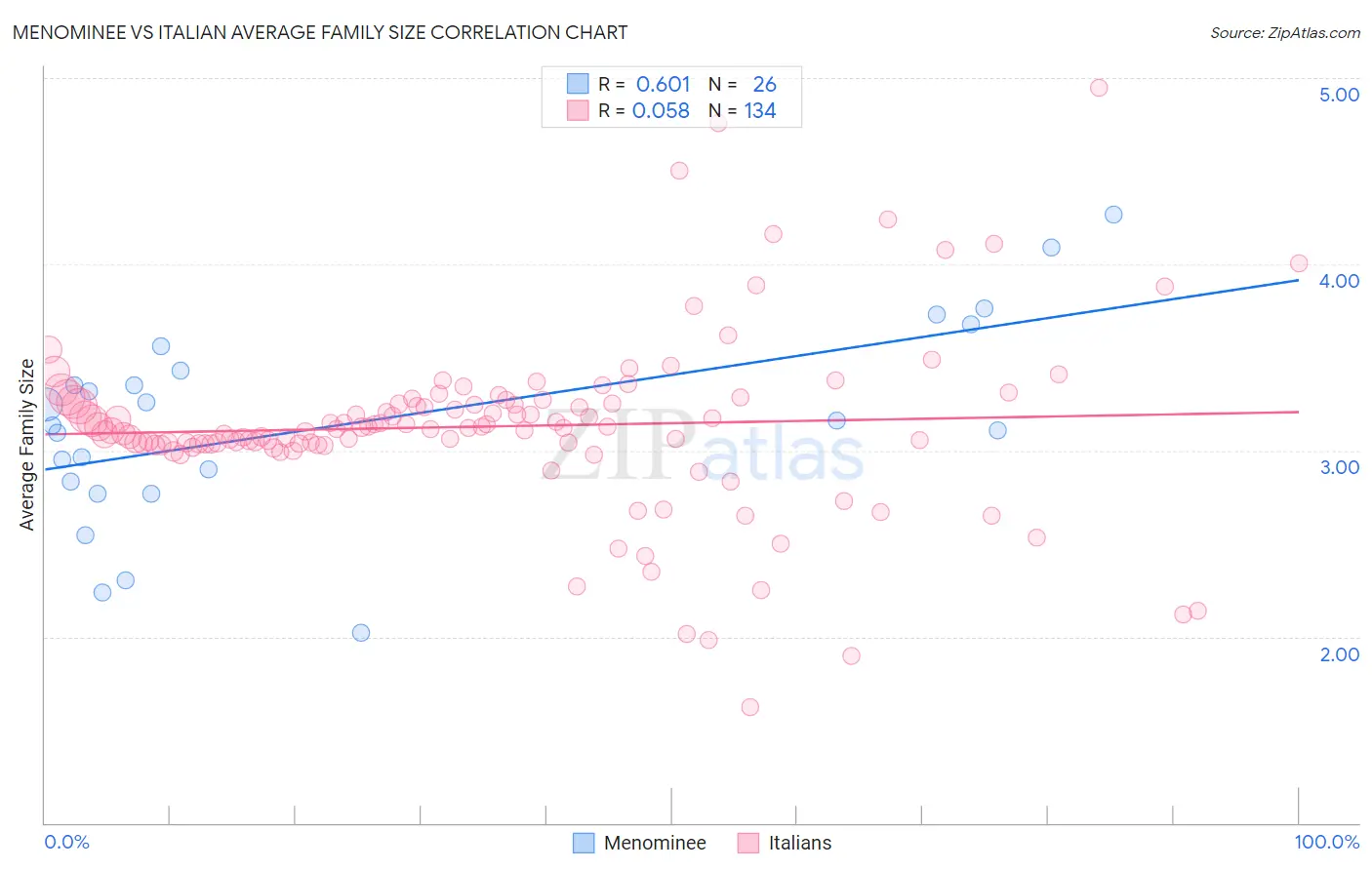The image size is (1372, 870).
Task: Click the Average Family Size axis title
Action: (x=27, y=445)
